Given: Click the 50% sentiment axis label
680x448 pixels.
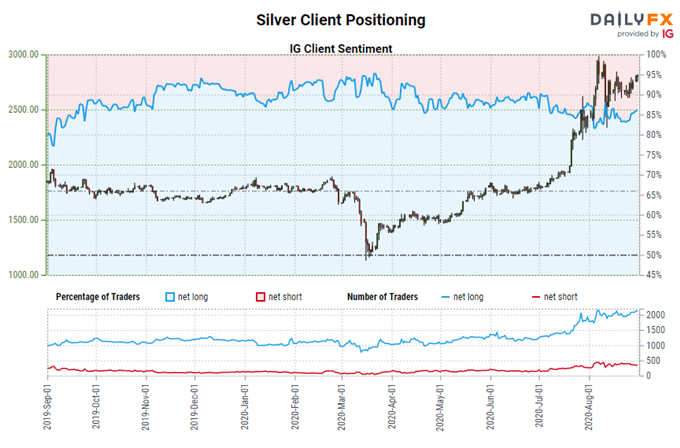Looking at the screenshot, I should coord(652,255).
